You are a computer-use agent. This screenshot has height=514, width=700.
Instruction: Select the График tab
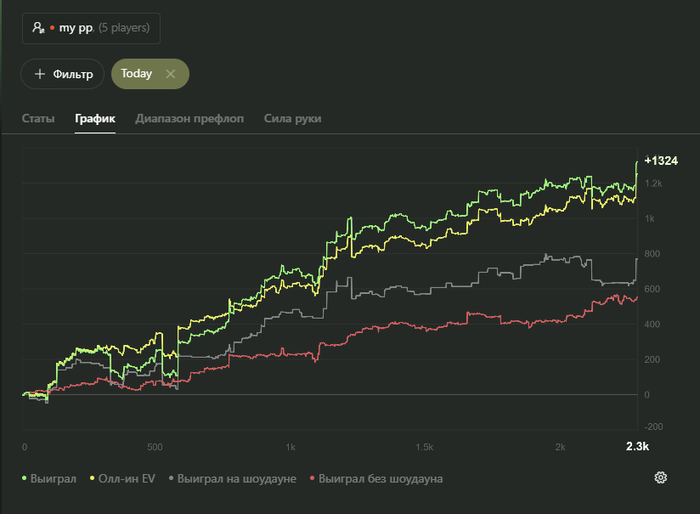95,119
